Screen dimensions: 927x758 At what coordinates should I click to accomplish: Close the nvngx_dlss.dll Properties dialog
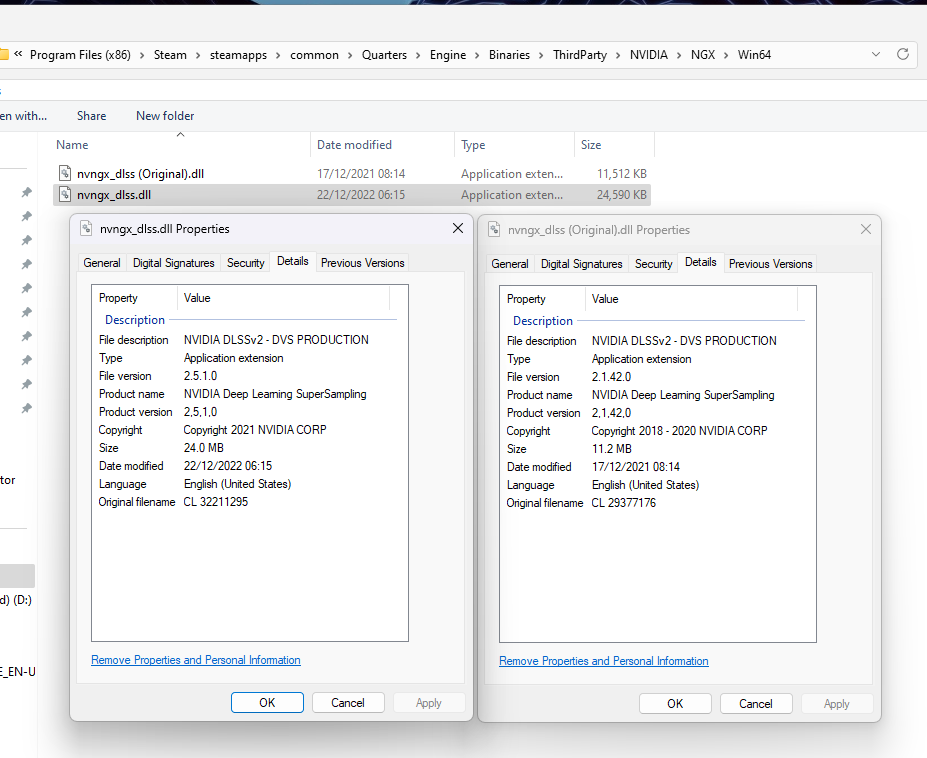point(458,228)
